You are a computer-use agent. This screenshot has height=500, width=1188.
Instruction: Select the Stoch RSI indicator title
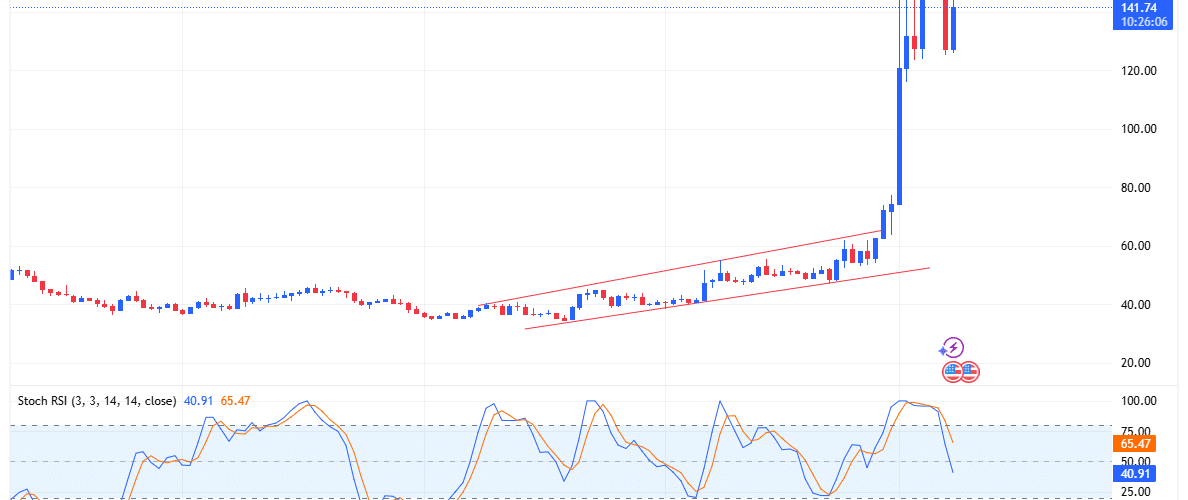pyautogui.click(x=94, y=401)
